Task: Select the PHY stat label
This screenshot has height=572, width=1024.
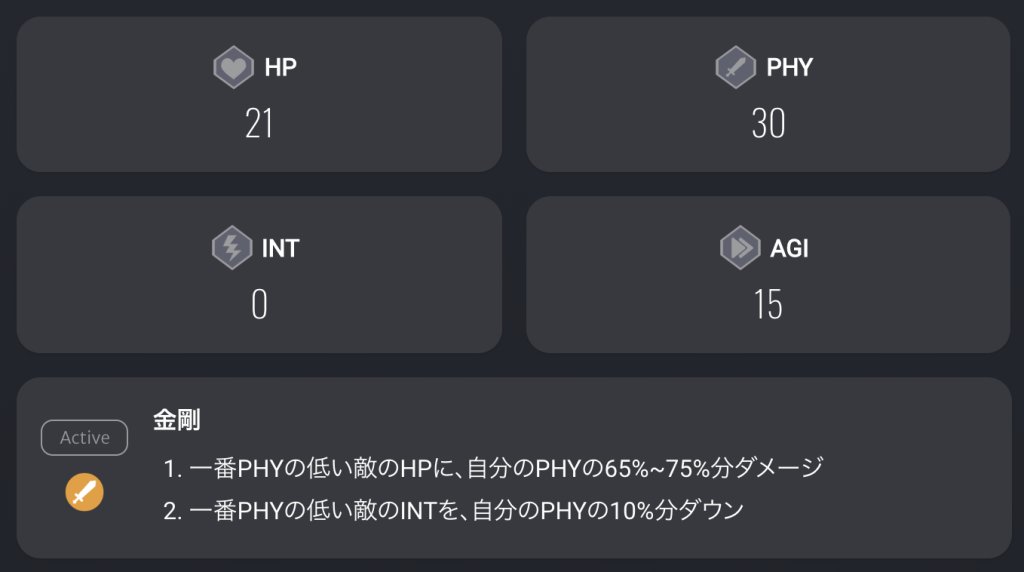Action: (x=789, y=68)
